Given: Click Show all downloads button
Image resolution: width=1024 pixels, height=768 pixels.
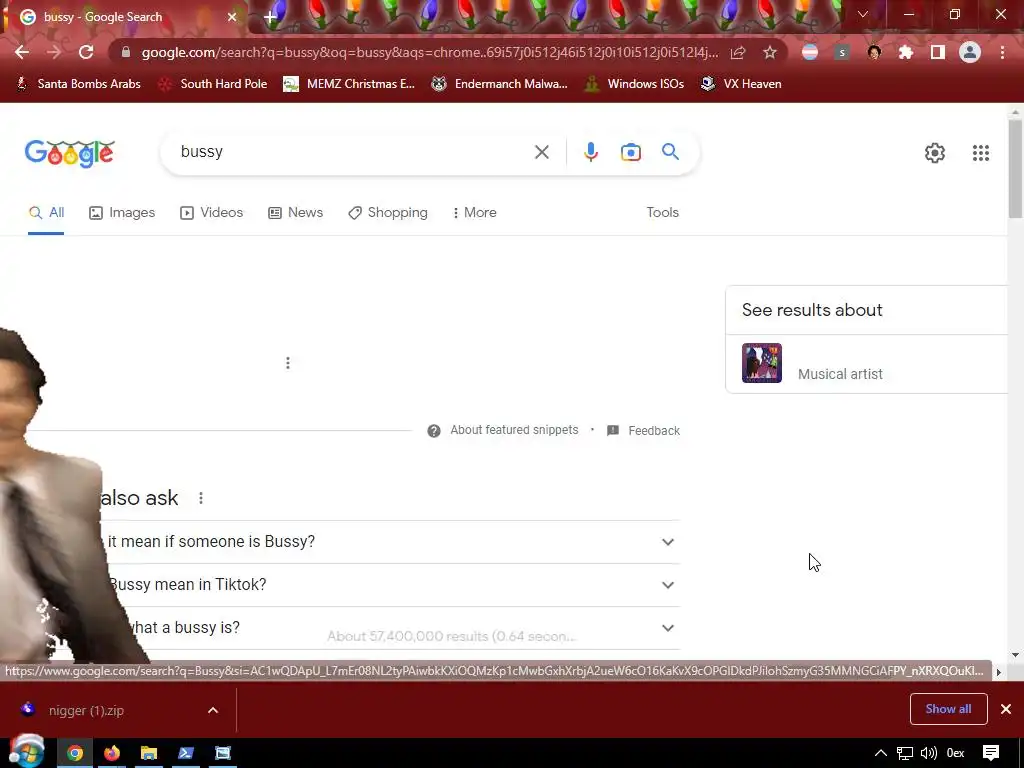Looking at the screenshot, I should tap(948, 709).
